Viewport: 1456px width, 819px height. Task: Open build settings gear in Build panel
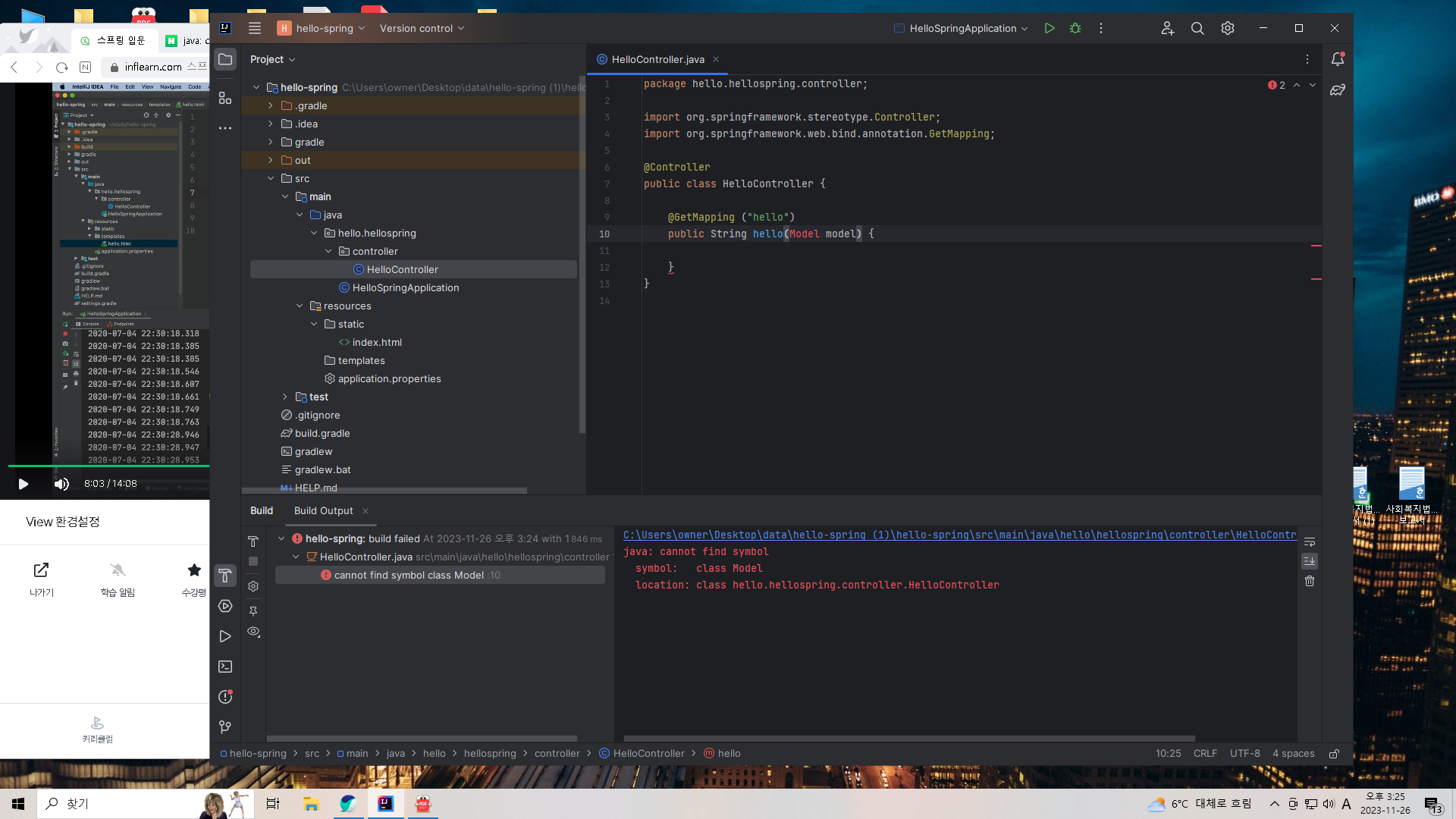[x=253, y=586]
